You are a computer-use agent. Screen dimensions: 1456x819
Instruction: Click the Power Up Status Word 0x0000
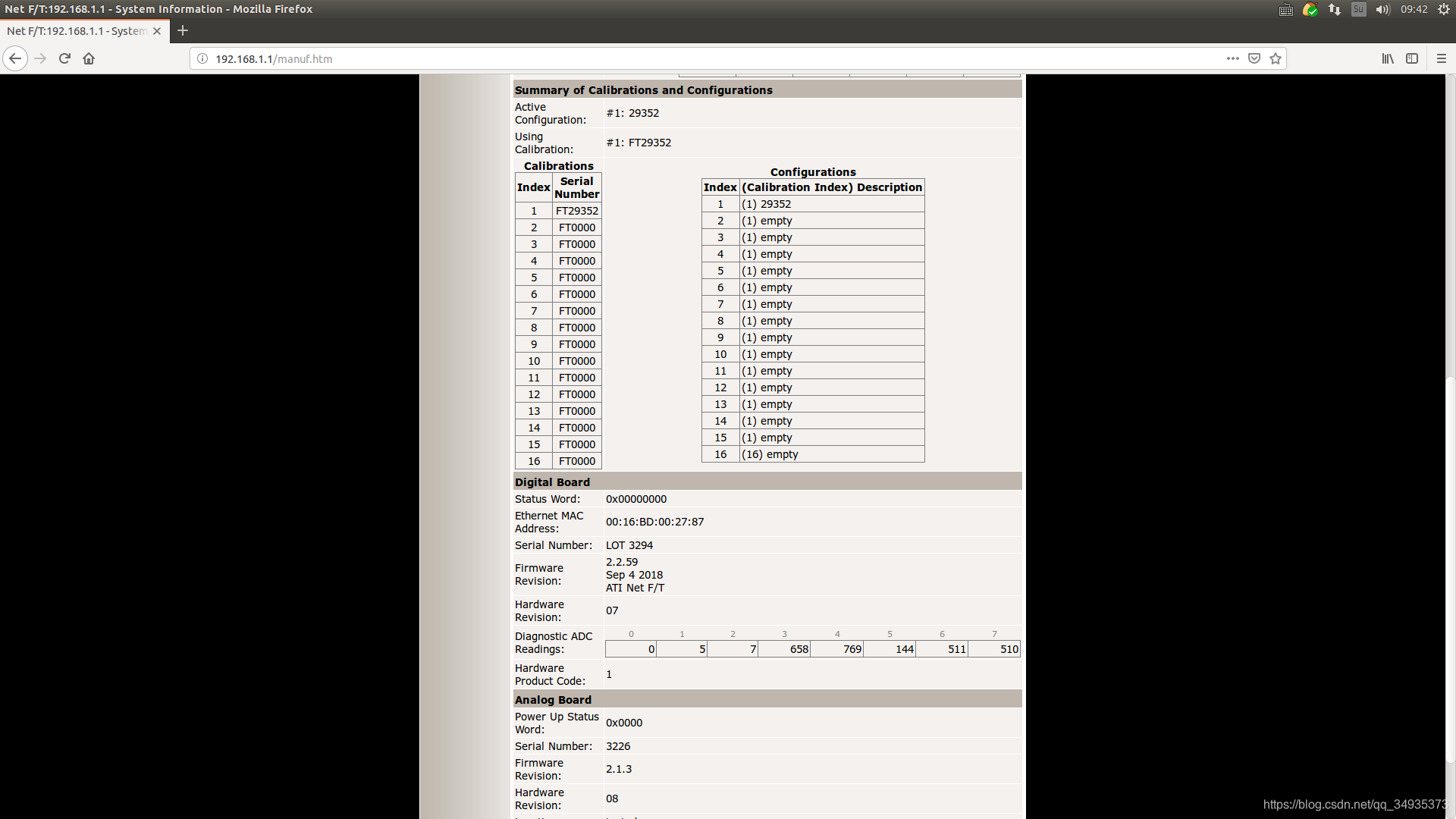click(624, 723)
